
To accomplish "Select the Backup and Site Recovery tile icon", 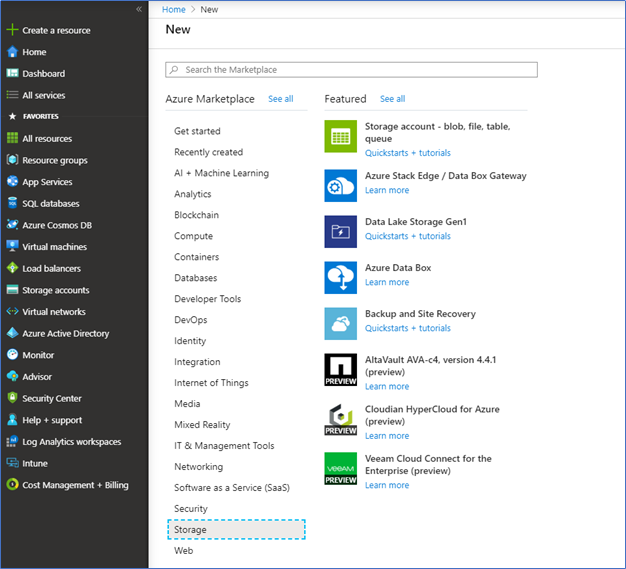I will pyautogui.click(x=341, y=323).
